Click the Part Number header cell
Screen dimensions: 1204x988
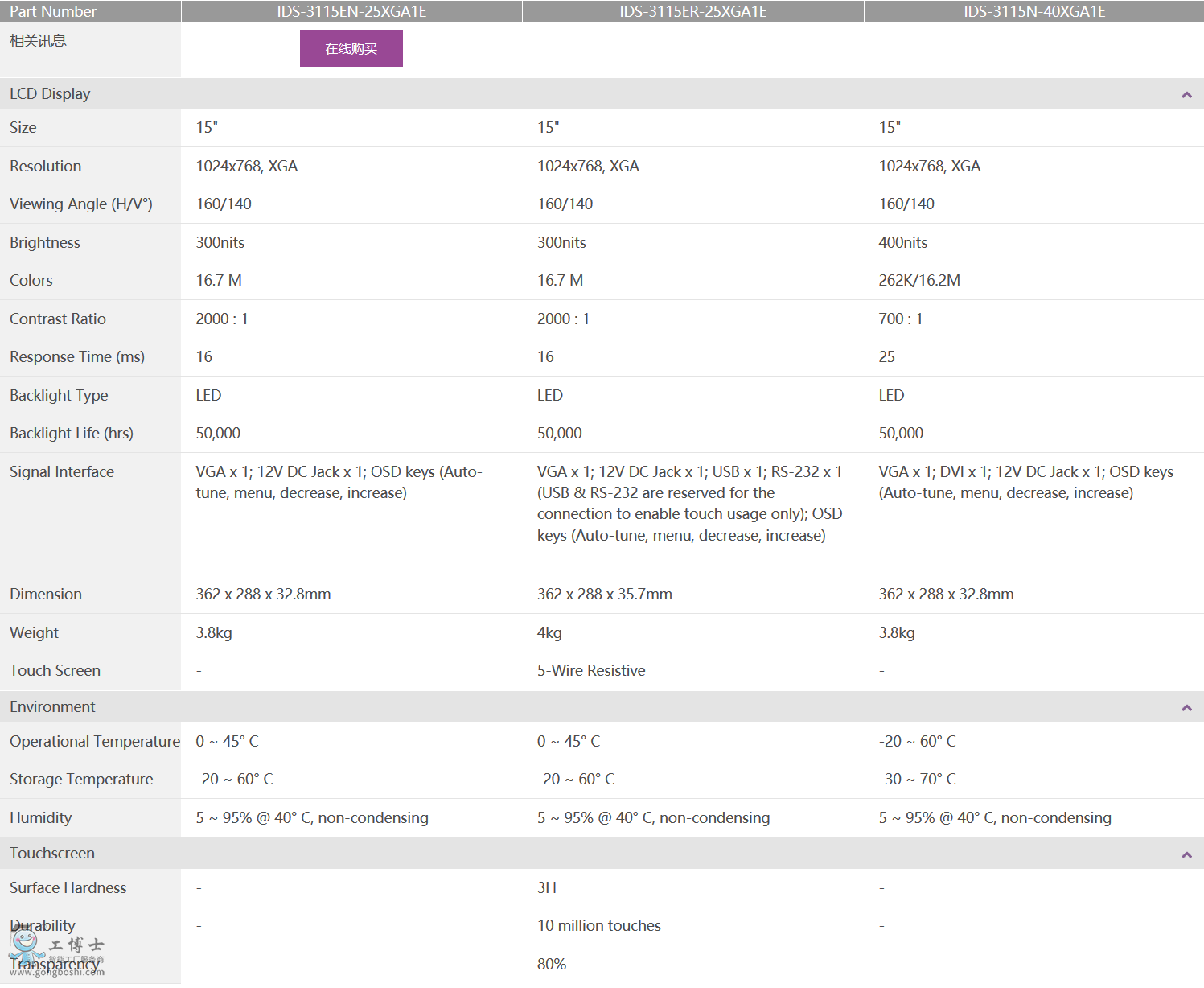[53, 11]
